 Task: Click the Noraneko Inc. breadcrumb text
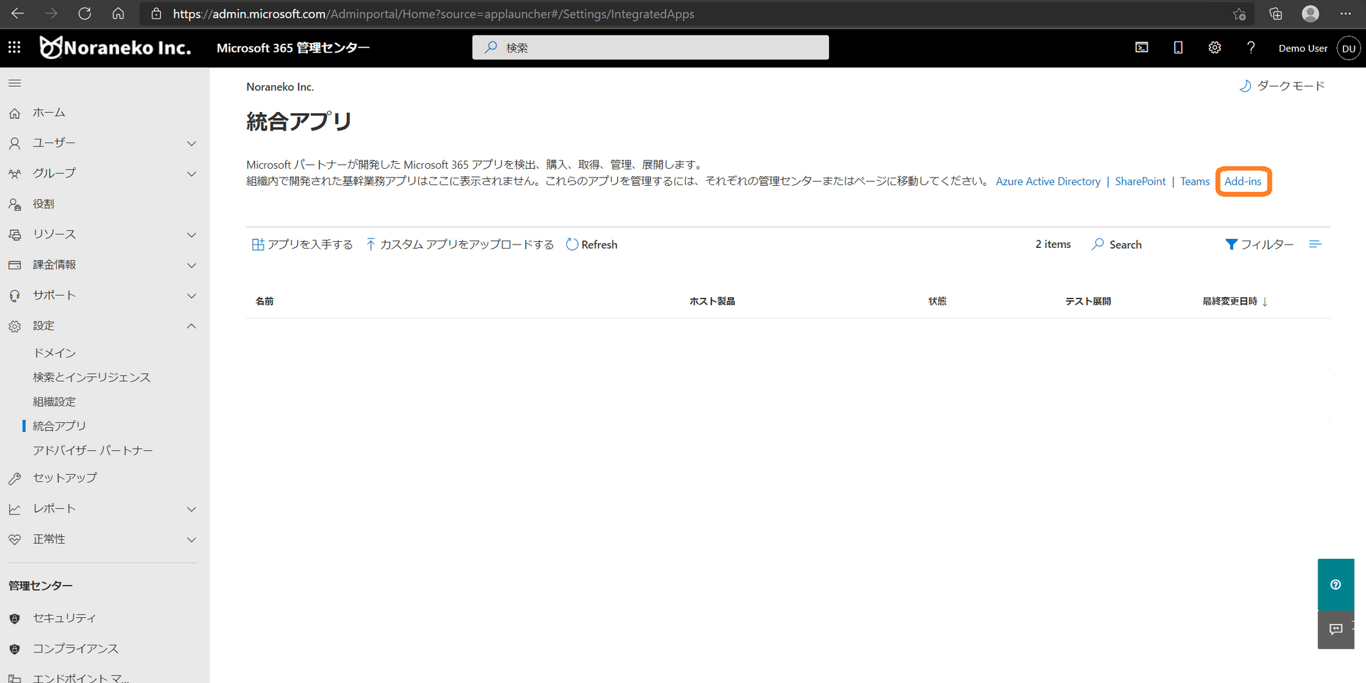(x=280, y=87)
